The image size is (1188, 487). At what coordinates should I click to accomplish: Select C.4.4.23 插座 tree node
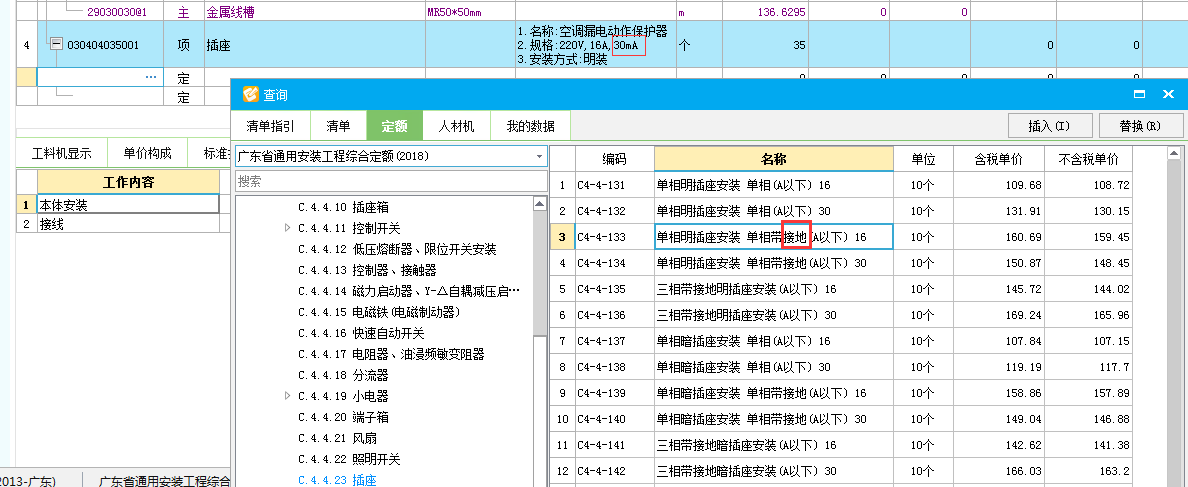[x=337, y=480]
